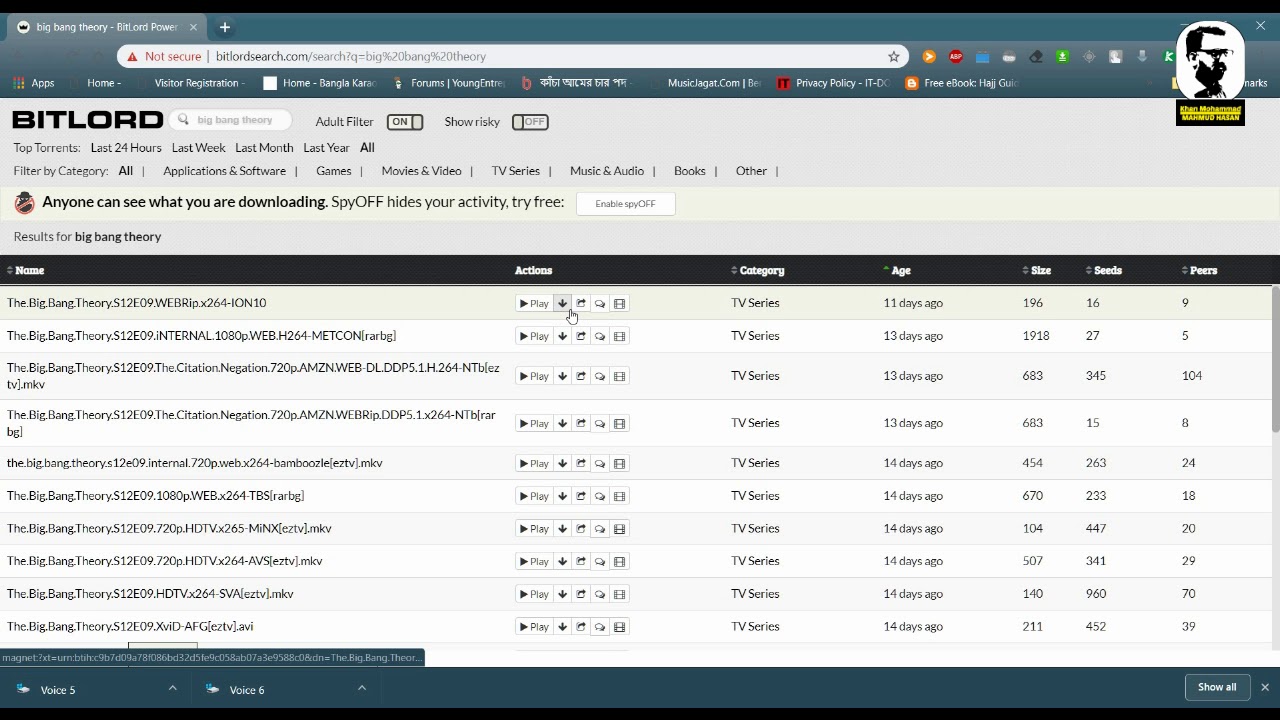
Task: Play the XviD-AFG[eztv].avi torrent
Action: click(534, 627)
